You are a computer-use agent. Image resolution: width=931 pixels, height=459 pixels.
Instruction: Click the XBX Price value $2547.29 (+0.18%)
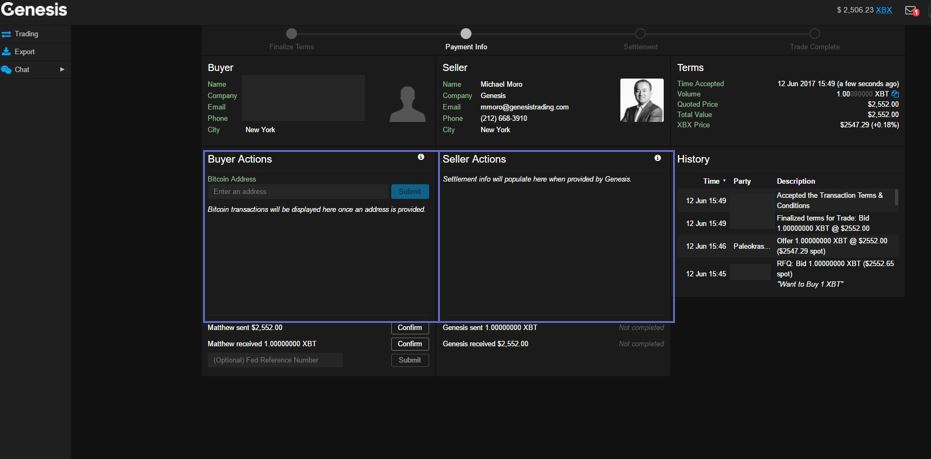(869, 125)
